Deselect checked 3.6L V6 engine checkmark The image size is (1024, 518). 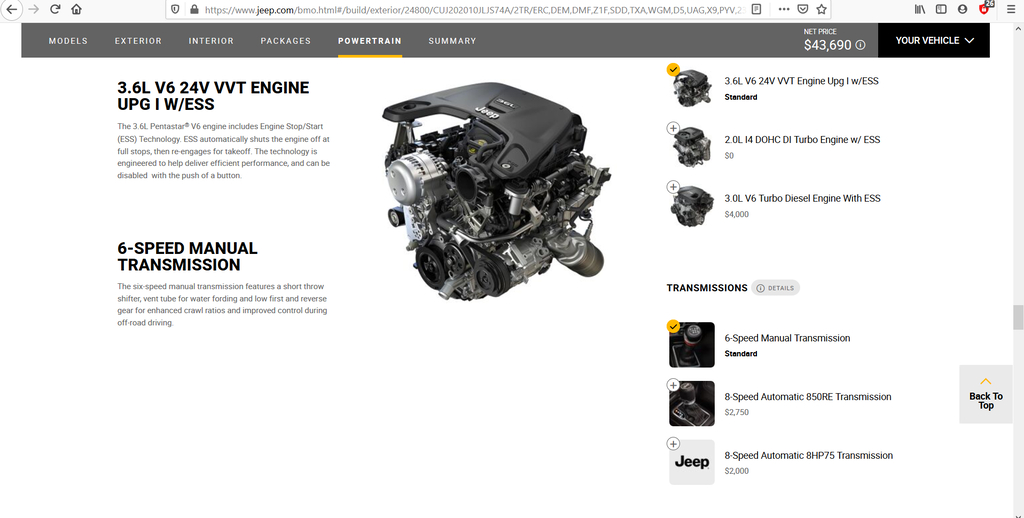click(x=673, y=69)
